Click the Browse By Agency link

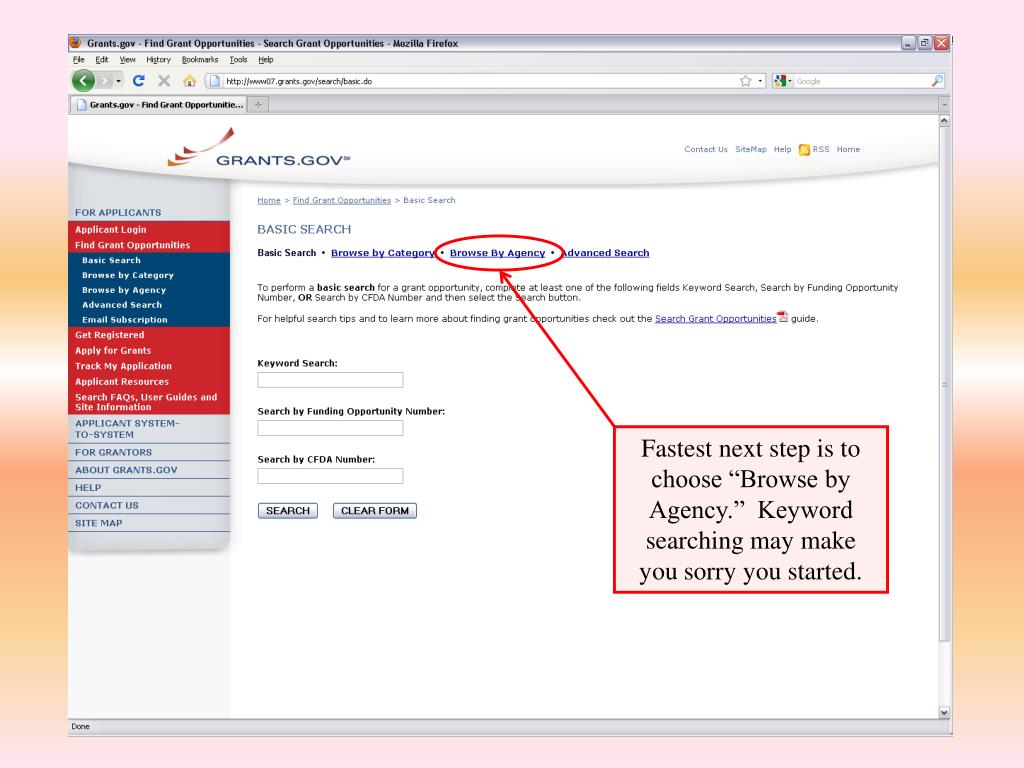pyautogui.click(x=497, y=253)
